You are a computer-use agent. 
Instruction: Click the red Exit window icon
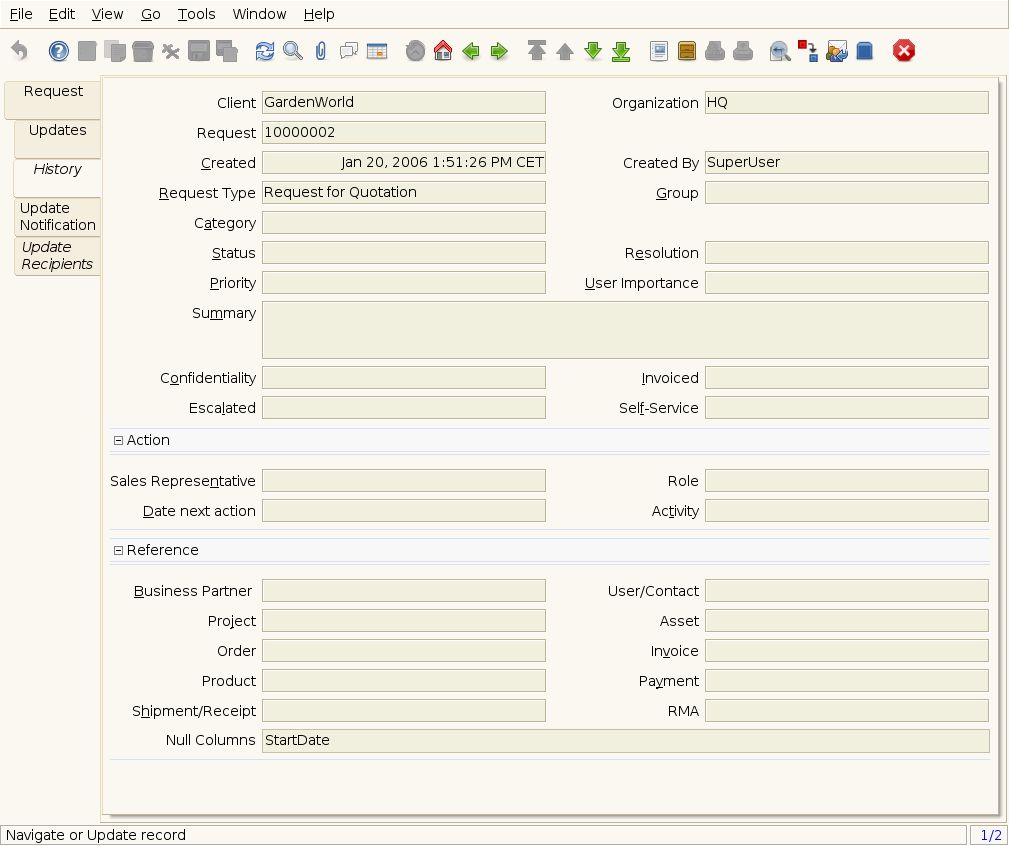click(x=904, y=51)
